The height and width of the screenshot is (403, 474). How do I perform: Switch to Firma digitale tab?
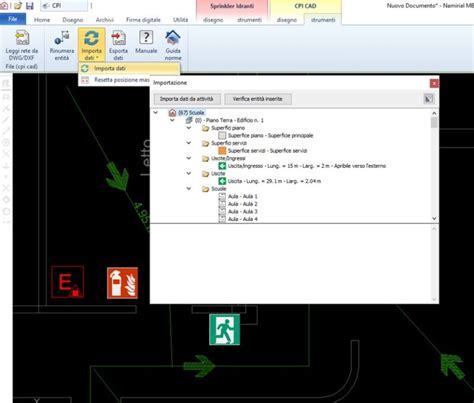[x=143, y=20]
